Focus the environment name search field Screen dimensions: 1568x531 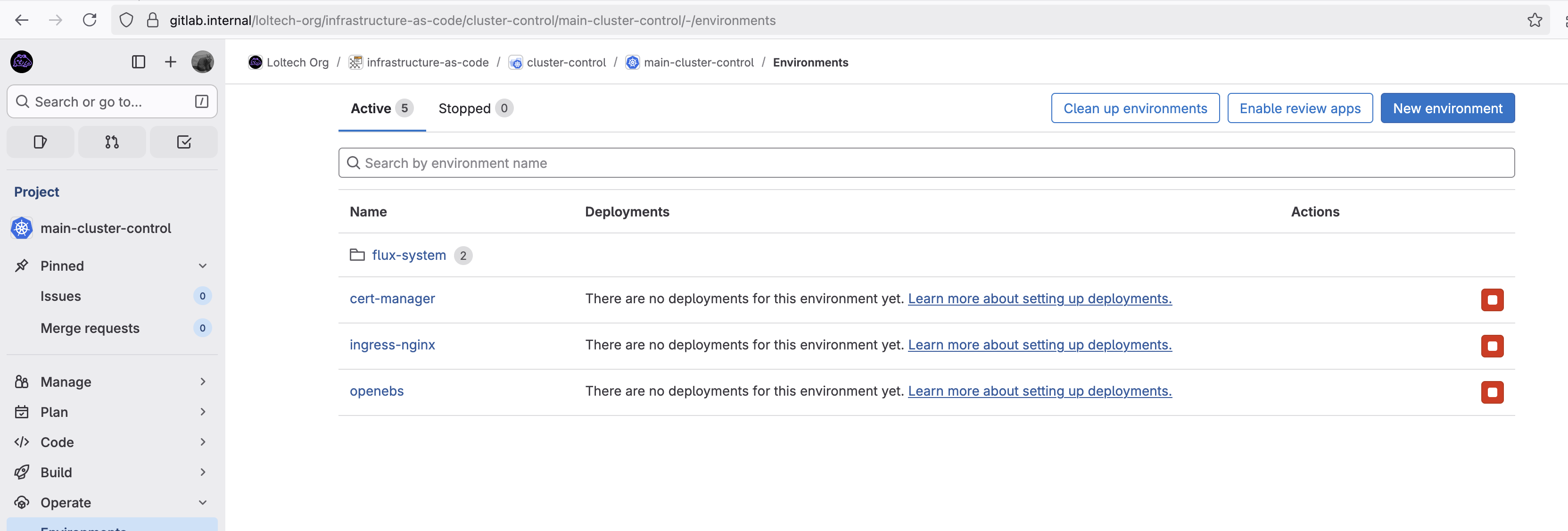click(925, 163)
